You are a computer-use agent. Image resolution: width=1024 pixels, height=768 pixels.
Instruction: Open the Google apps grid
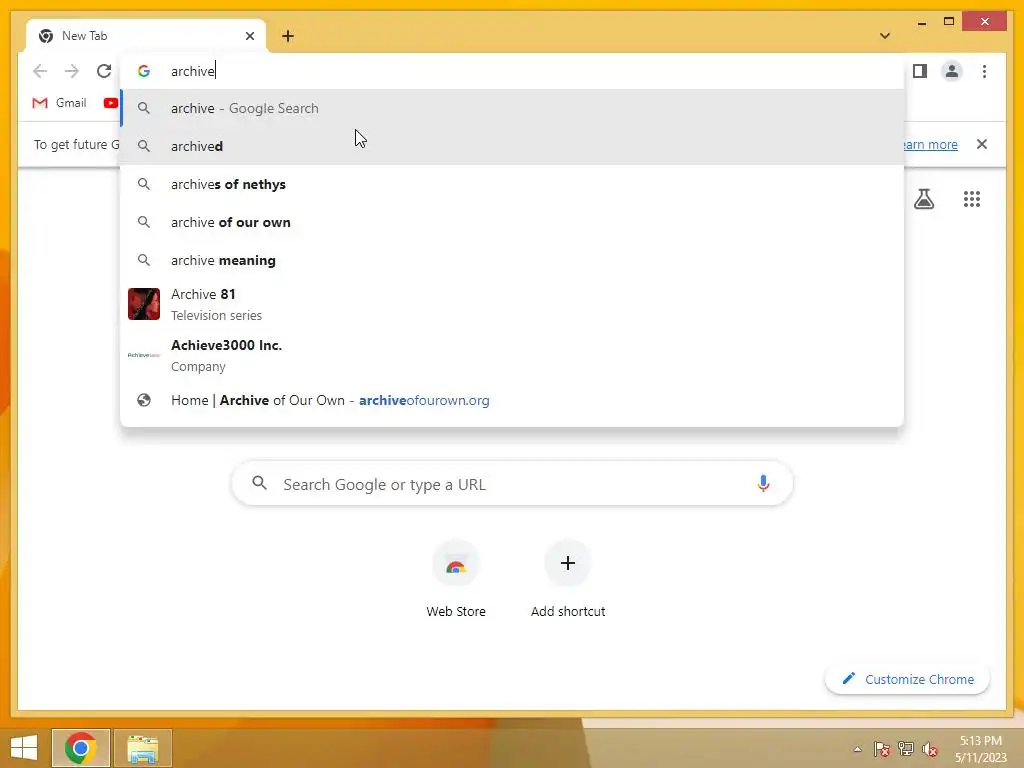[972, 199]
